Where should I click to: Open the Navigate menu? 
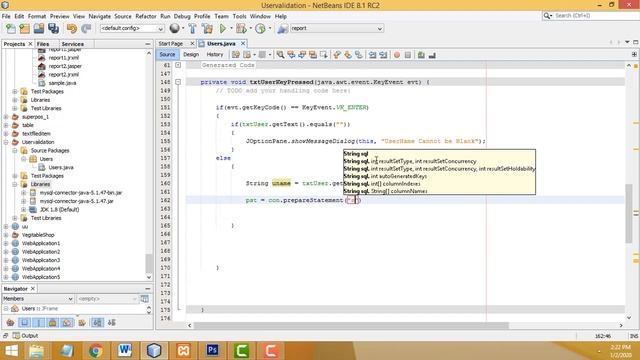click(100, 16)
